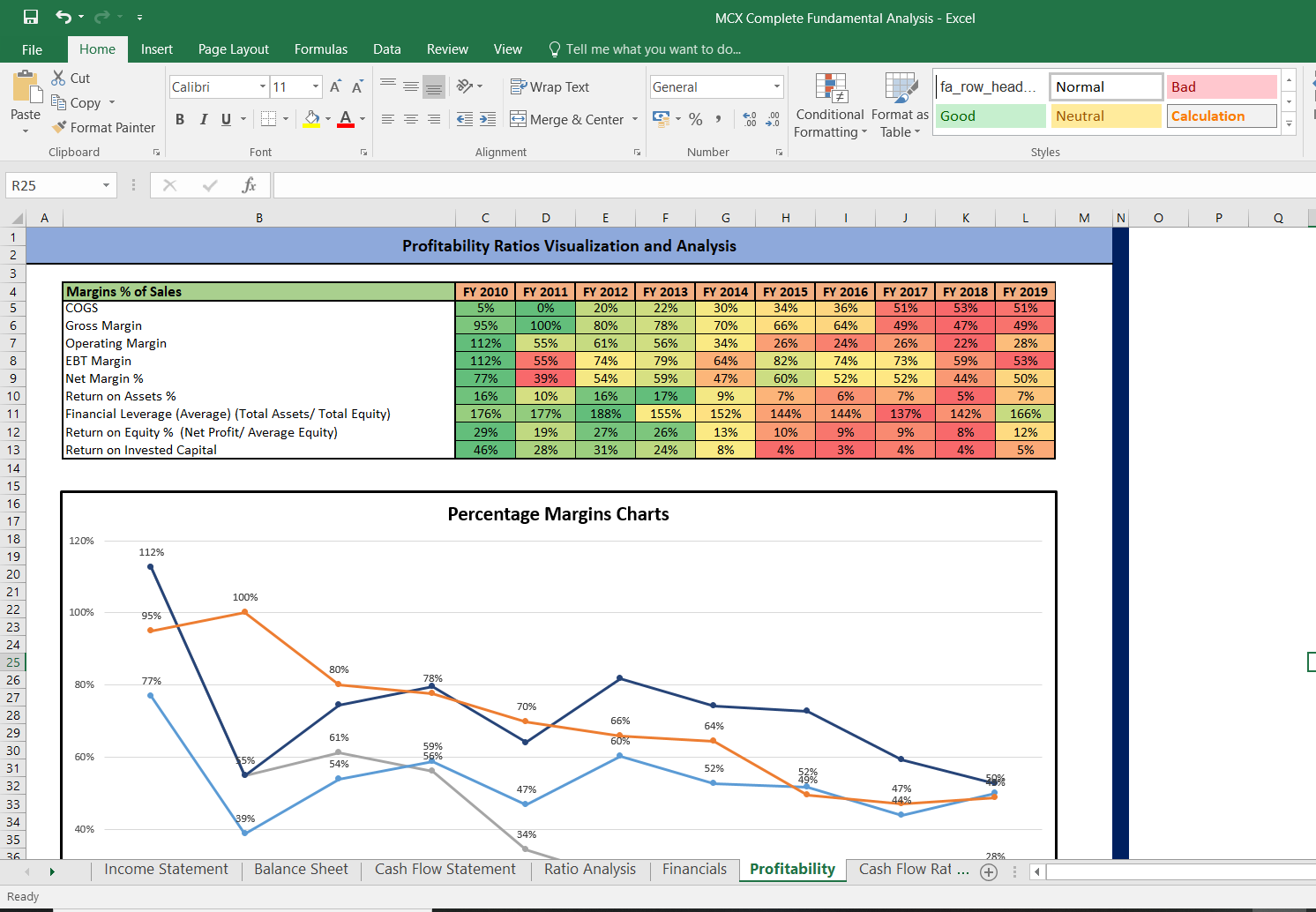
Task: Open the Ratio Analysis sheet tab
Action: coord(590,870)
